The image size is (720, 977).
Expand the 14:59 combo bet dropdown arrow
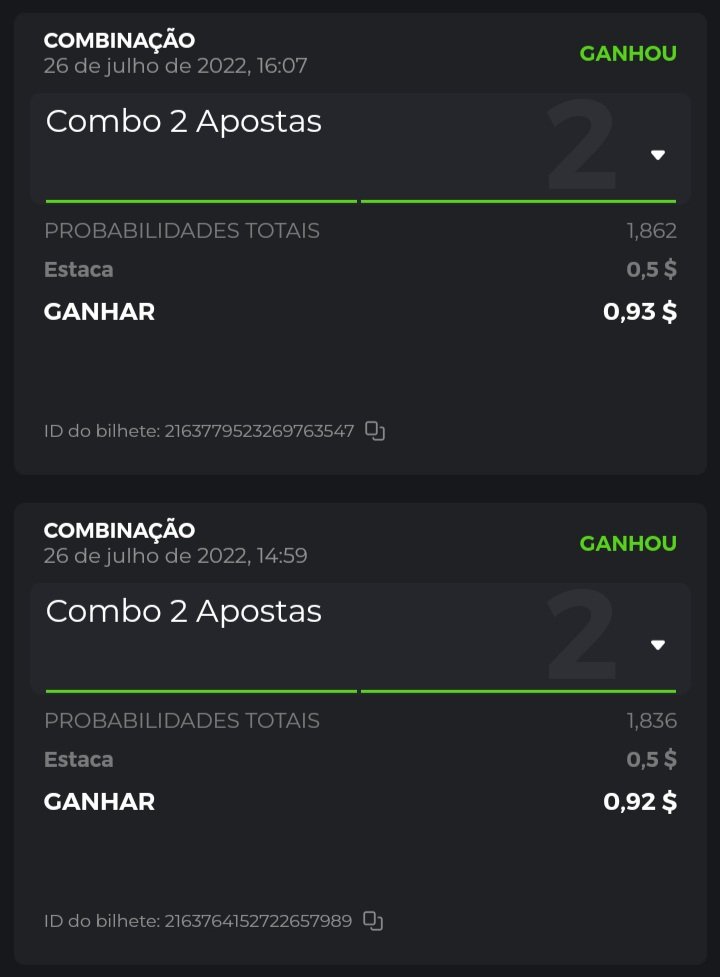(658, 645)
